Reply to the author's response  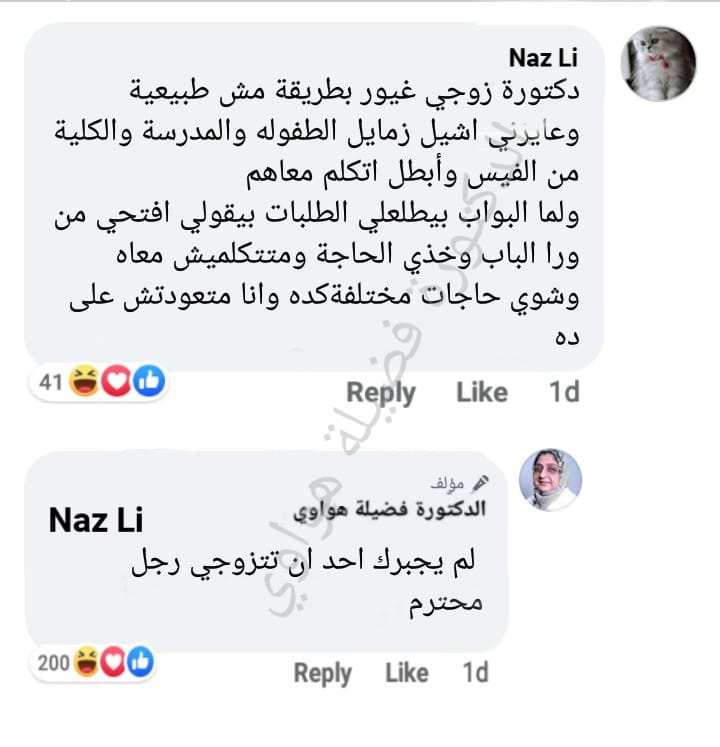click(323, 674)
